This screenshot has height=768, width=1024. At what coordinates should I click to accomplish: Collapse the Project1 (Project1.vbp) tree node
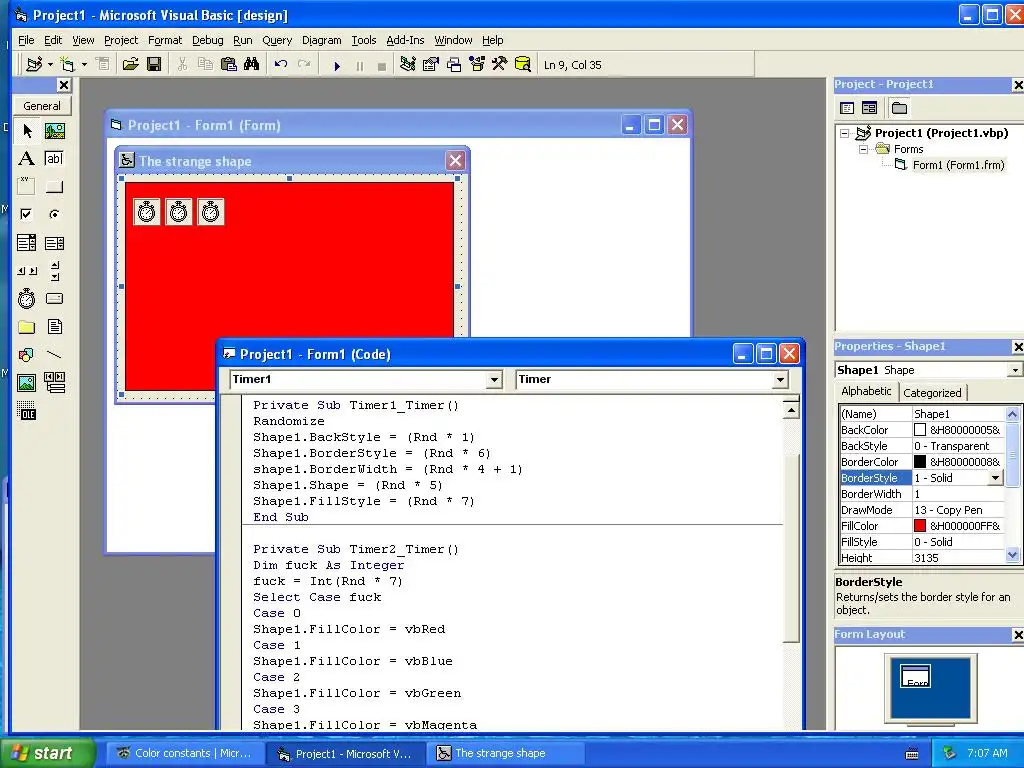tap(844, 133)
